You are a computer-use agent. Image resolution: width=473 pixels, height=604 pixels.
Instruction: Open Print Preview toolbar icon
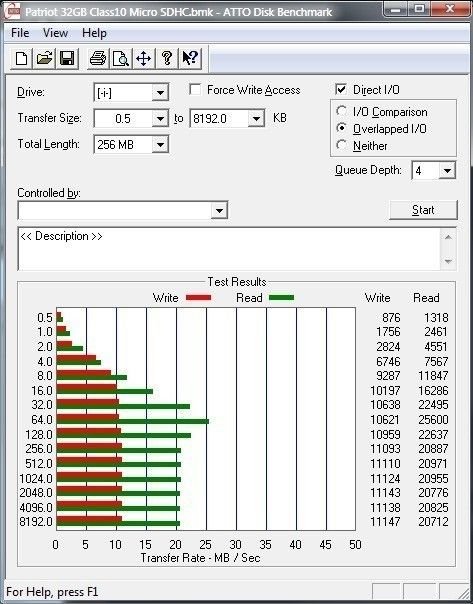click(x=121, y=59)
